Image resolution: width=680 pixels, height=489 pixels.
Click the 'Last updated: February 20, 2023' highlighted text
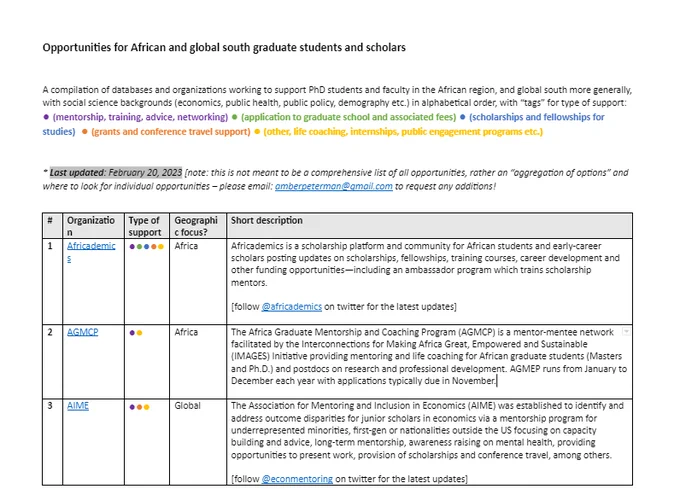coord(115,173)
